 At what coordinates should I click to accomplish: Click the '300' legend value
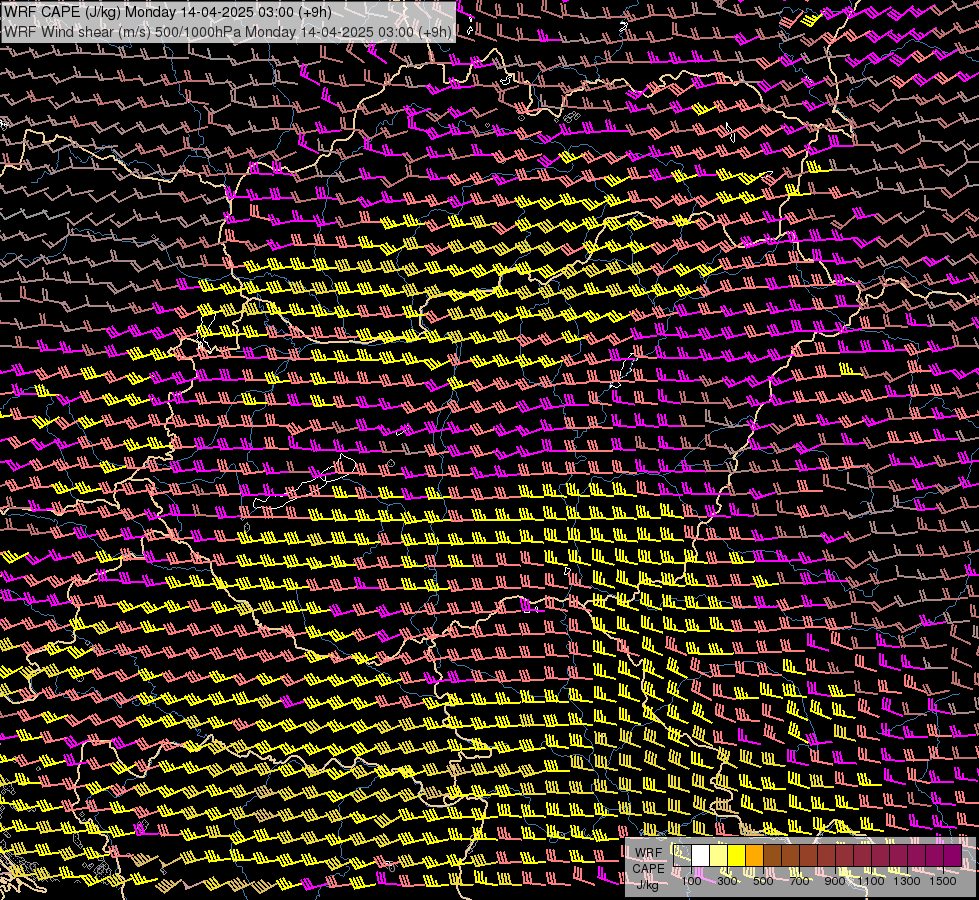tap(727, 881)
